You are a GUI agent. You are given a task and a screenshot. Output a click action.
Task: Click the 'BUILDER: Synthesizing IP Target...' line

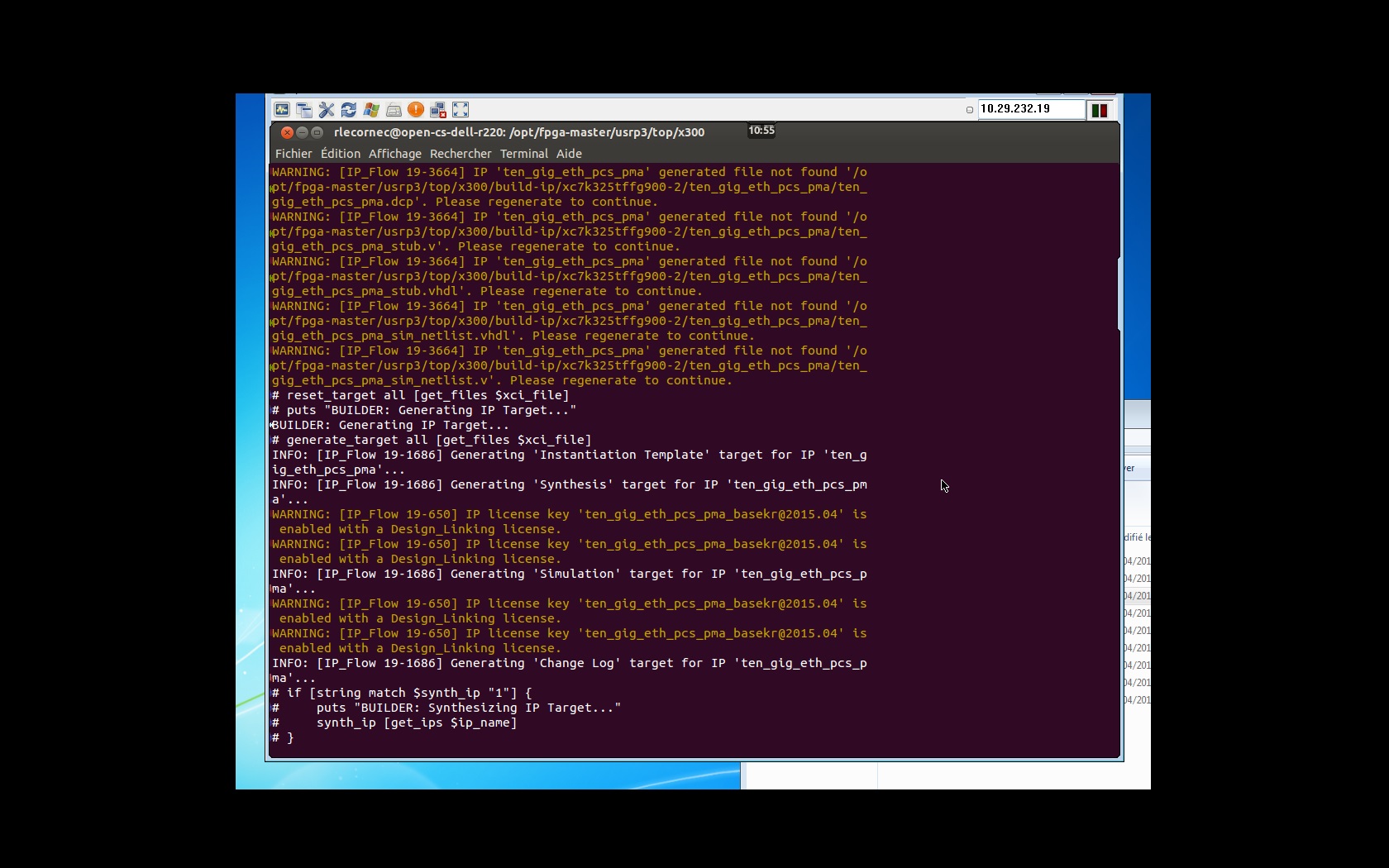click(x=446, y=708)
